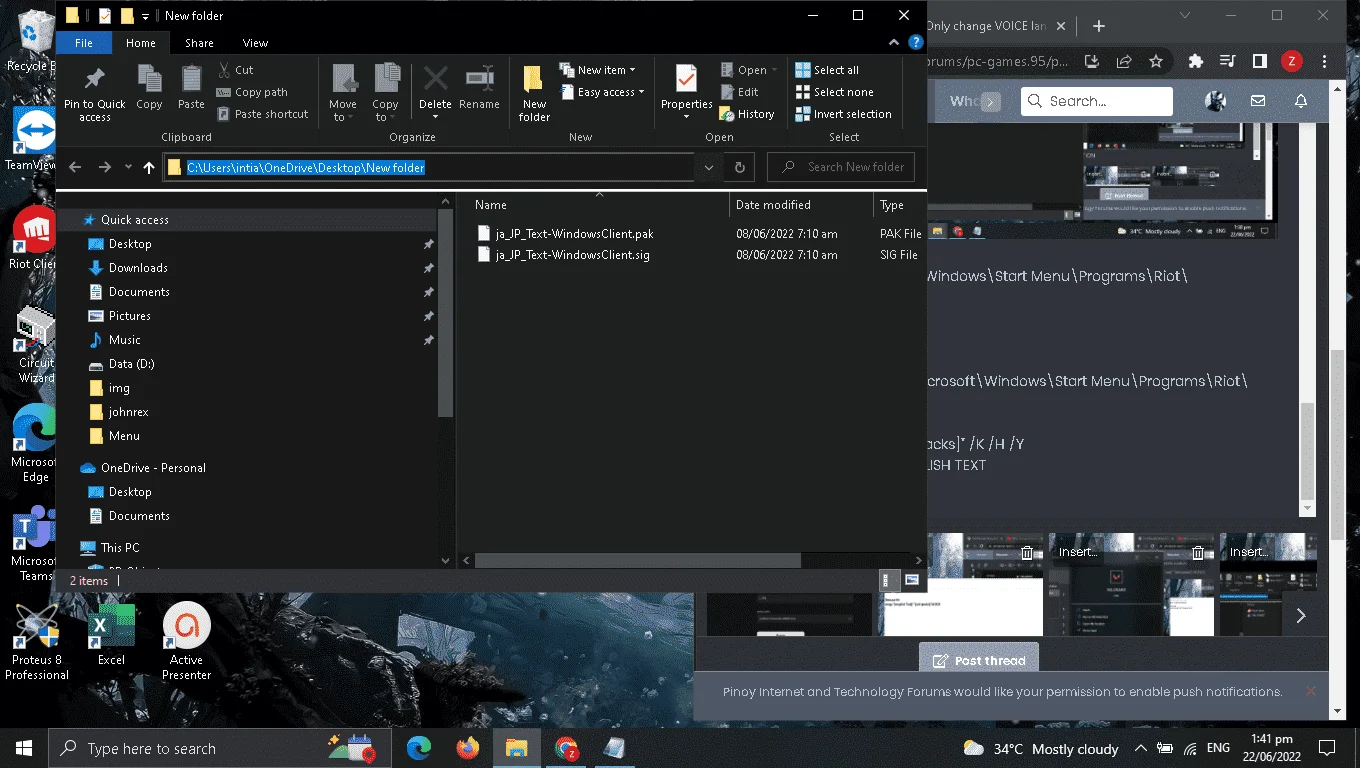Click Invert selection in ribbon
Image resolution: width=1360 pixels, height=768 pixels.
pyautogui.click(x=842, y=114)
